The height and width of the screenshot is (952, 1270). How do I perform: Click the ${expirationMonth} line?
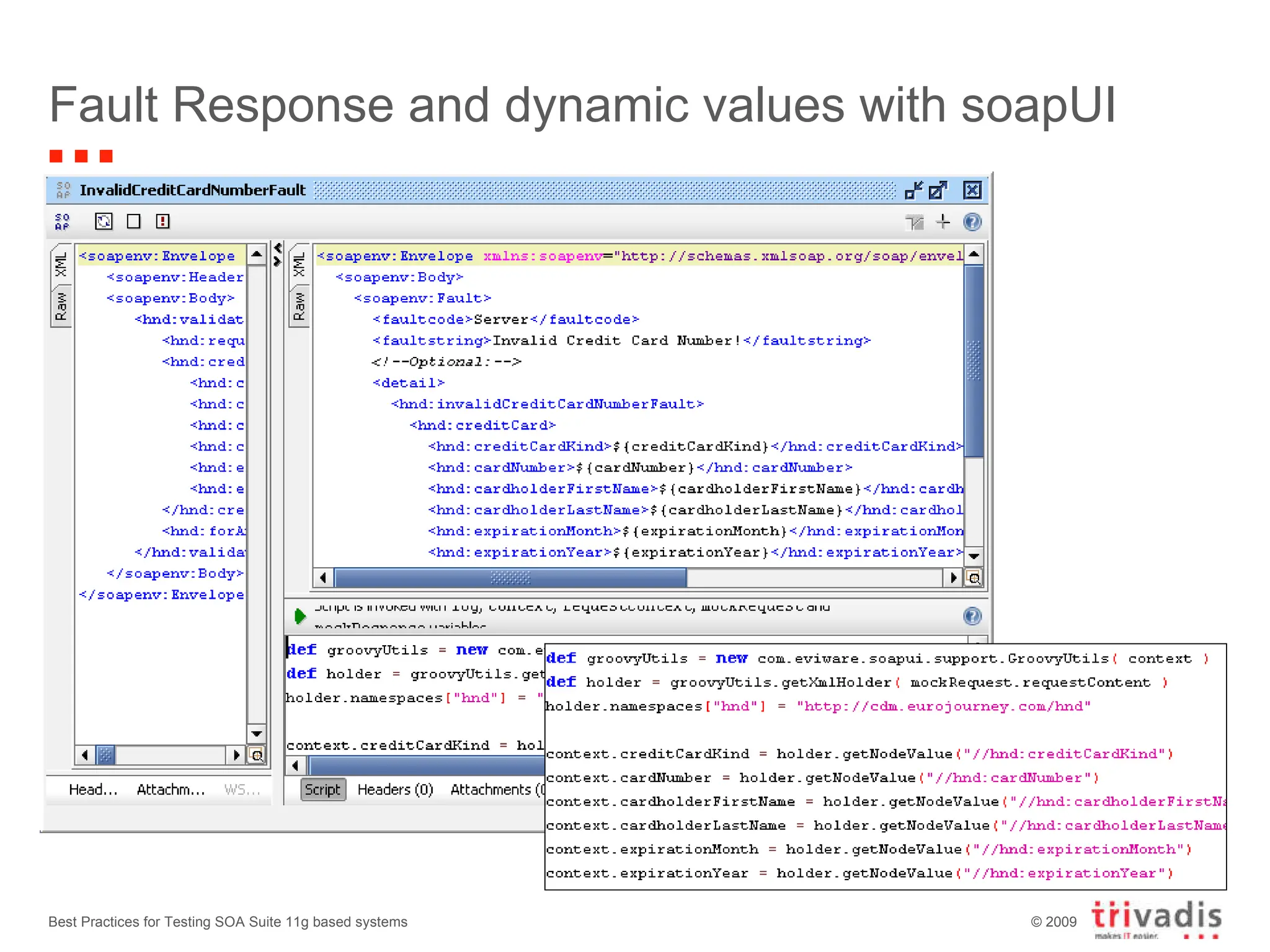tap(695, 531)
